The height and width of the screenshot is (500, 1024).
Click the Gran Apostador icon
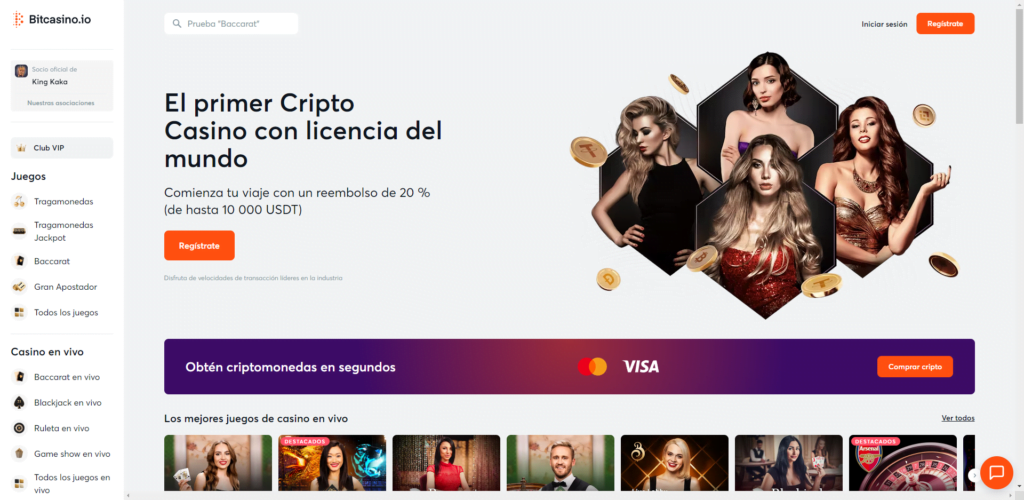[x=20, y=287]
